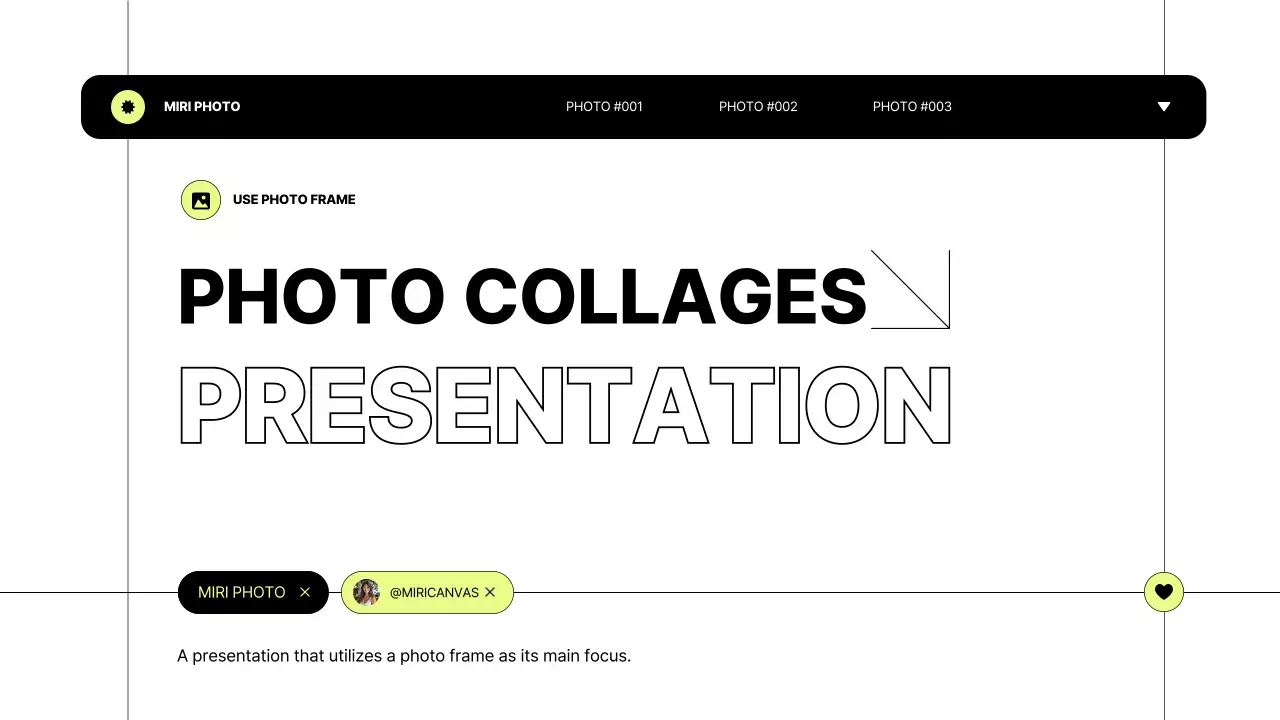Toggle the heart like button
The height and width of the screenshot is (720, 1280).
point(1164,592)
